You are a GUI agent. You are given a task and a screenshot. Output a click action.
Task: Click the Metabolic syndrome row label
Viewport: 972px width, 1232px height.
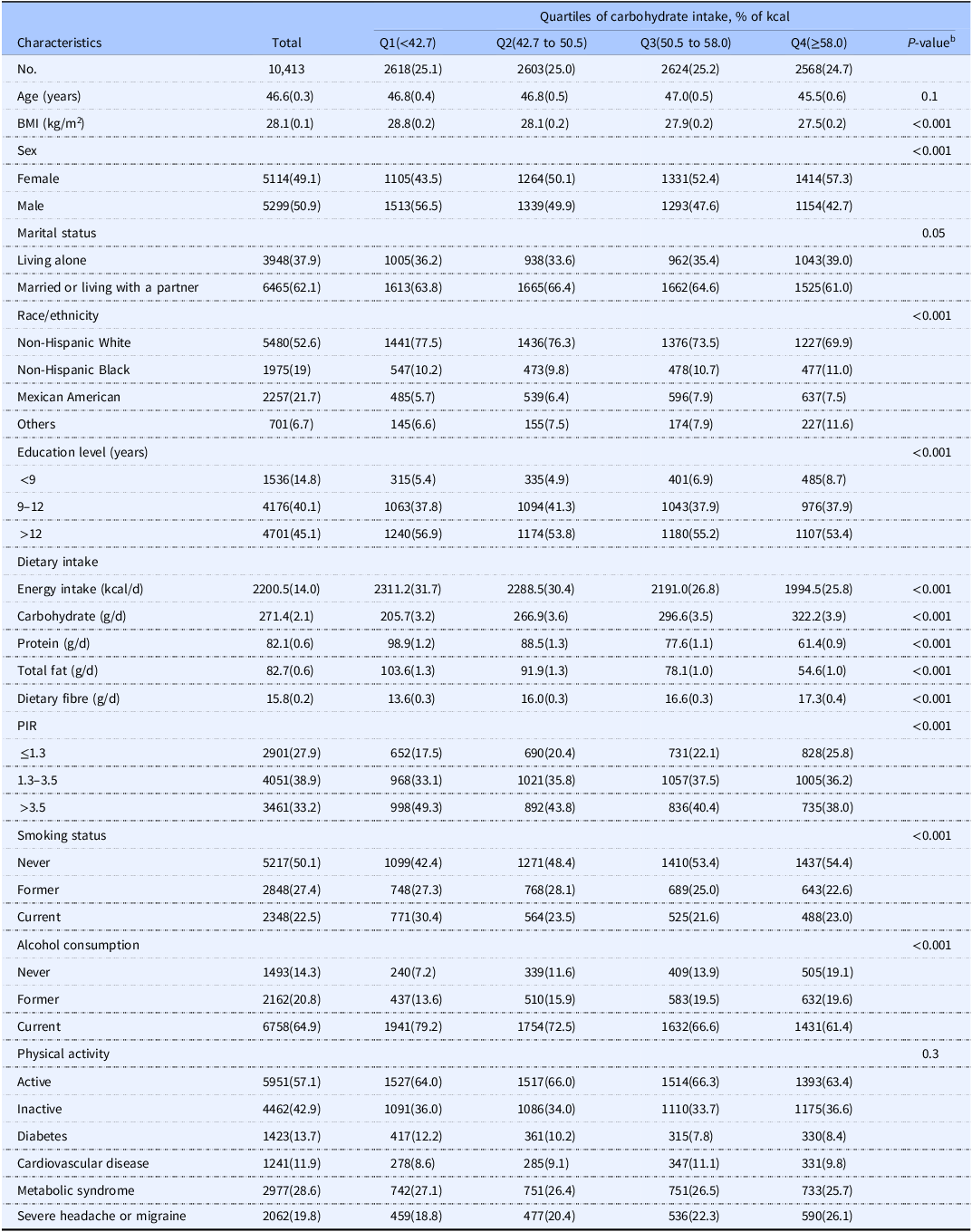coord(76,1190)
